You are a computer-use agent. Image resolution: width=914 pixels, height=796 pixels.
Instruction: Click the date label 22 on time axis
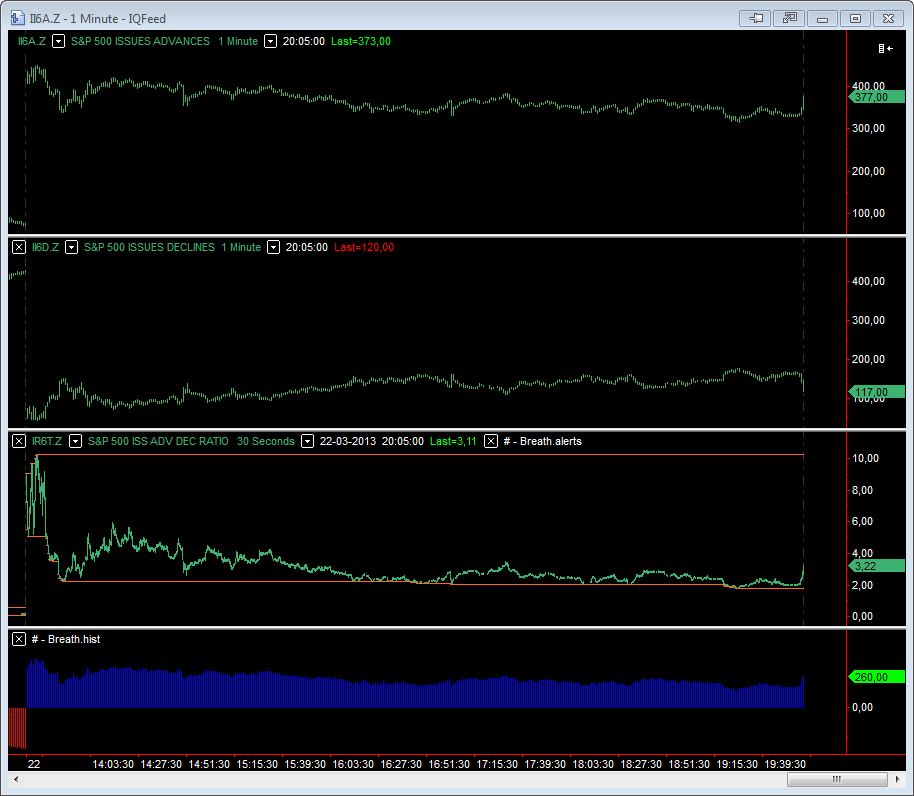pyautogui.click(x=34, y=764)
